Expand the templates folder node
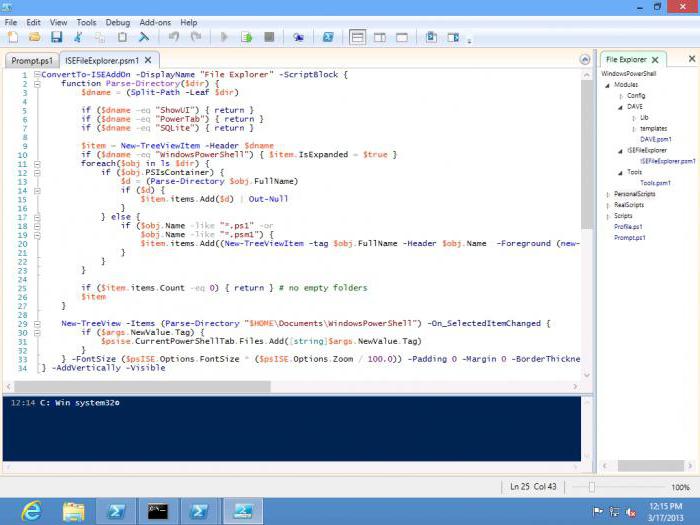The height and width of the screenshot is (525, 700). tap(633, 129)
